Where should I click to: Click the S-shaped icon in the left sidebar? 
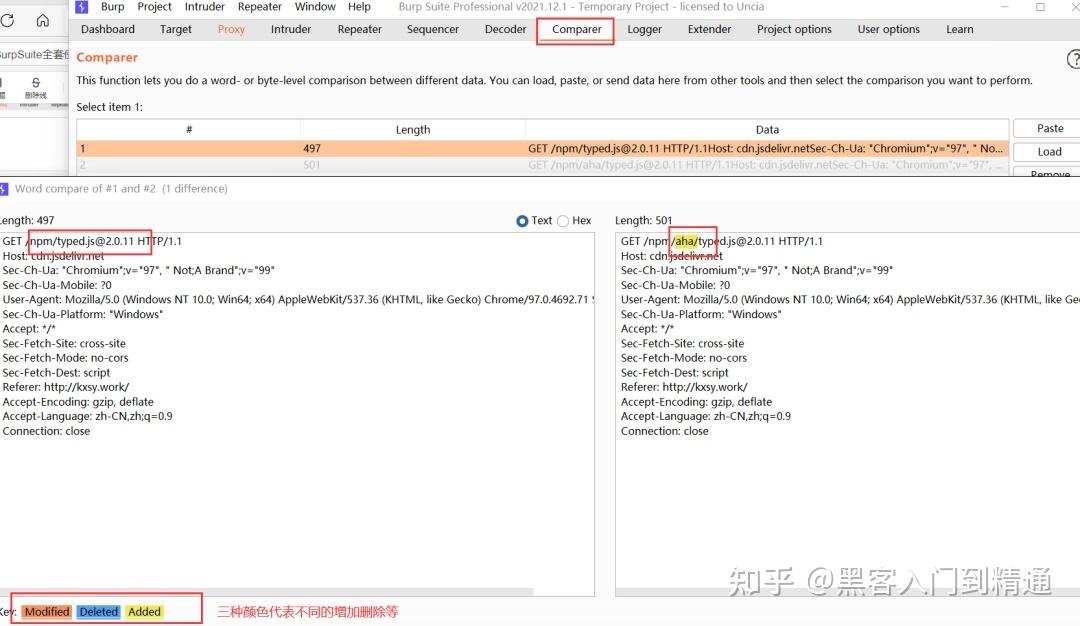point(36,80)
